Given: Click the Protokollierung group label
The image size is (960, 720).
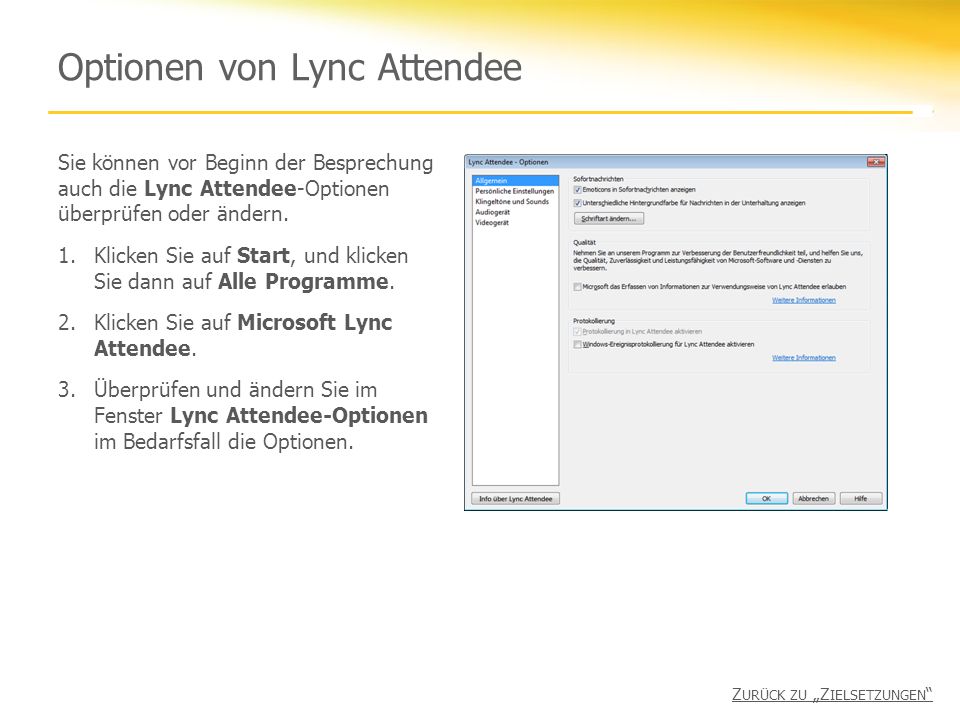Looking at the screenshot, I should pyautogui.click(x=594, y=321).
